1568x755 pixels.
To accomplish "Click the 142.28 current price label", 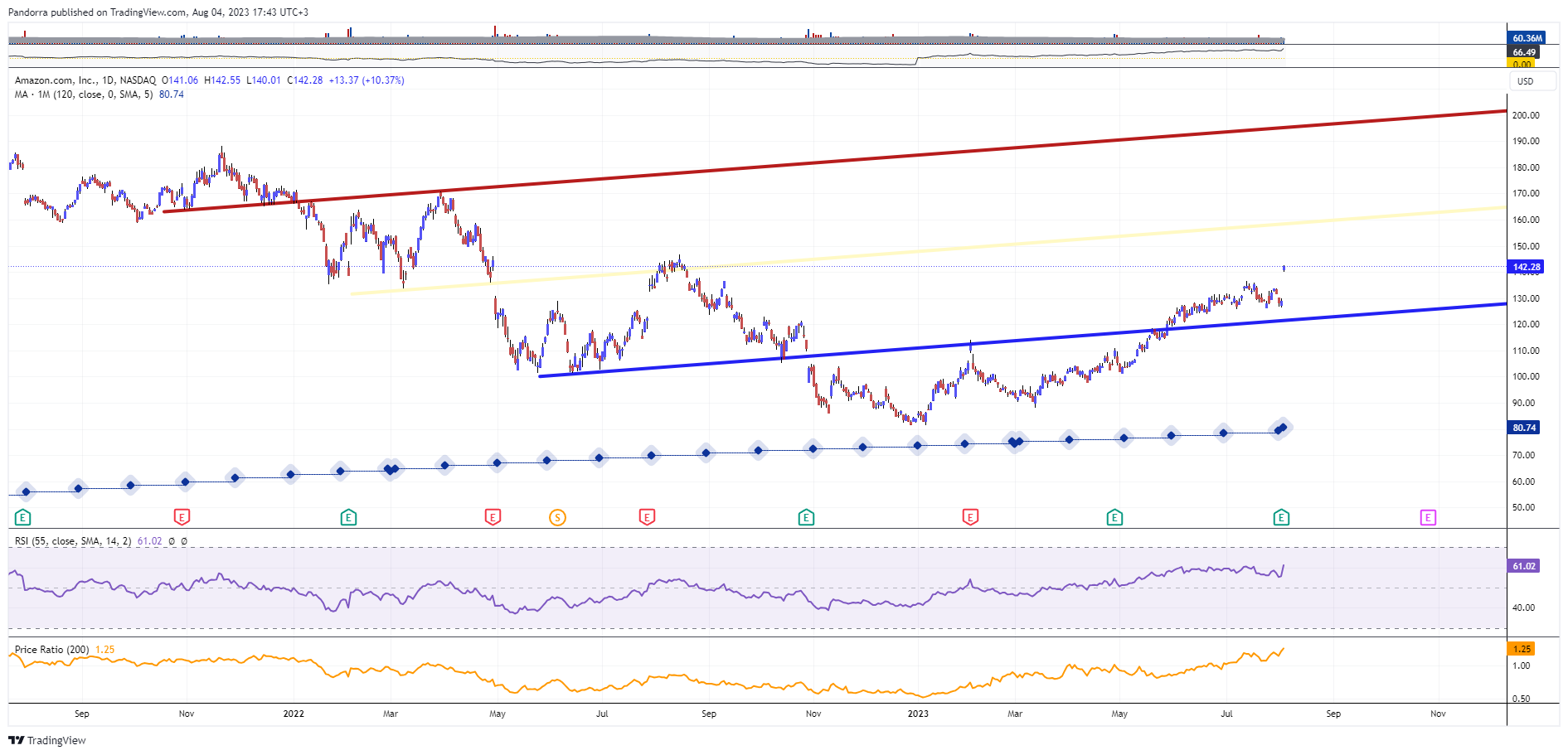I will 1526,267.
